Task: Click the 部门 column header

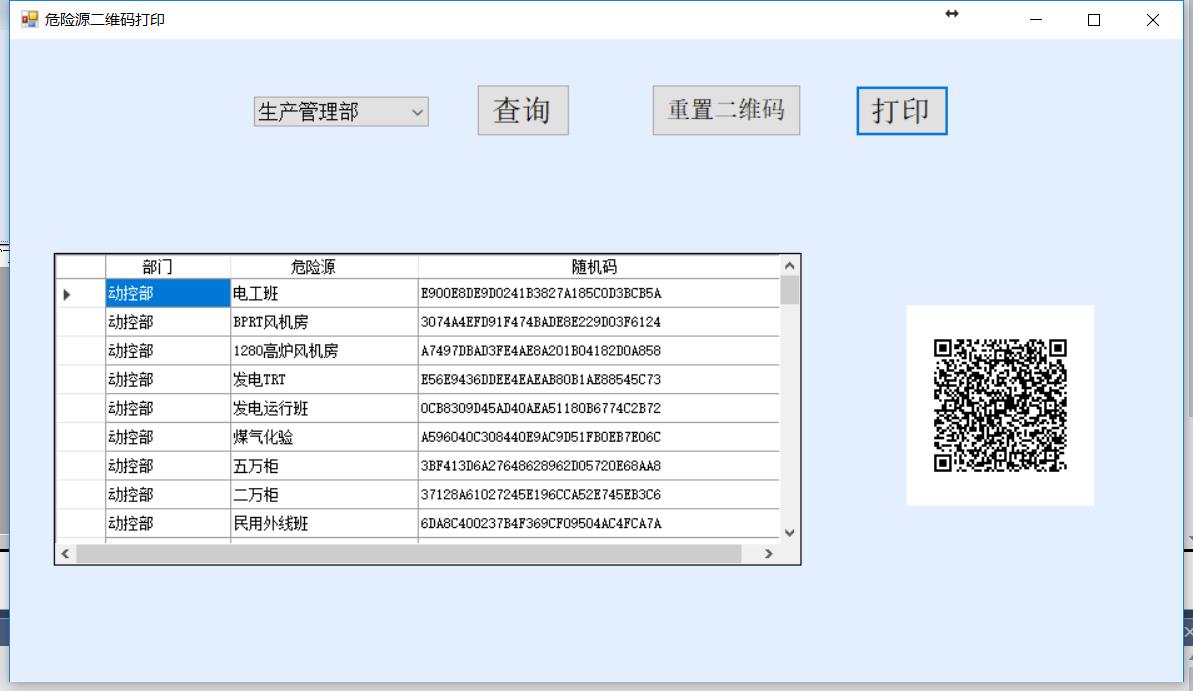Action: [x=167, y=267]
